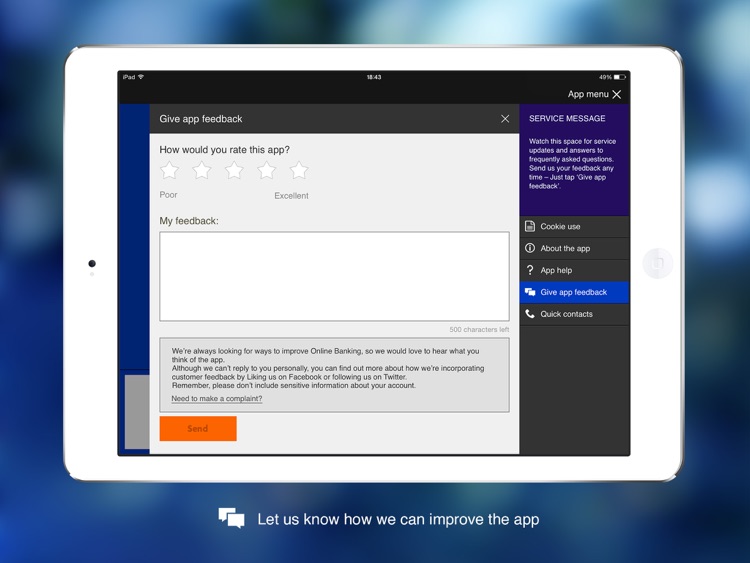The height and width of the screenshot is (563, 750).
Task: Click the App help question mark icon
Action: (530, 270)
